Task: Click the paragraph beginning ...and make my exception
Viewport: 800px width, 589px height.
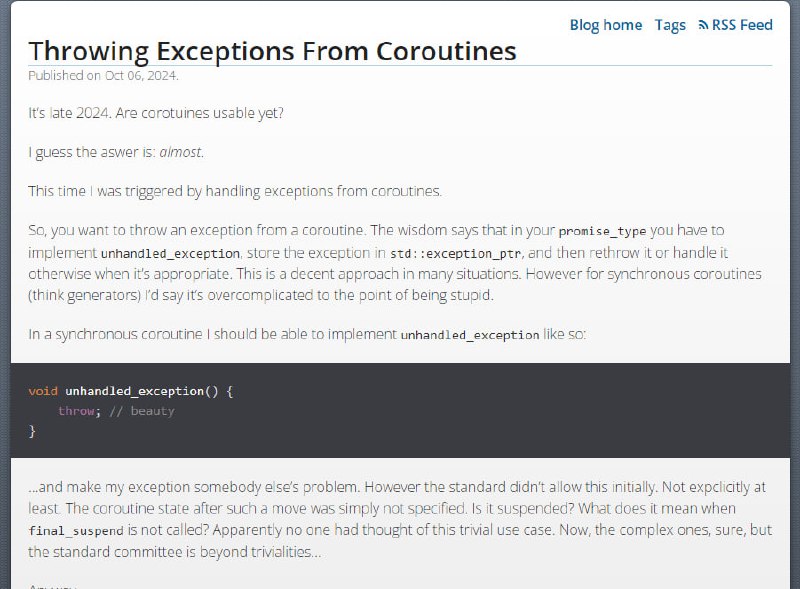Action: (x=400, y=519)
